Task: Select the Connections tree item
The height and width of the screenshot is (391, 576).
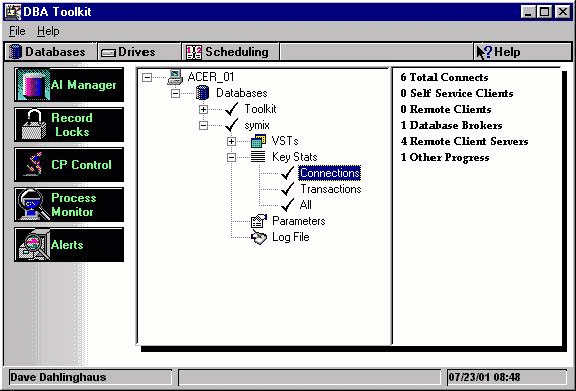Action: (x=330, y=173)
